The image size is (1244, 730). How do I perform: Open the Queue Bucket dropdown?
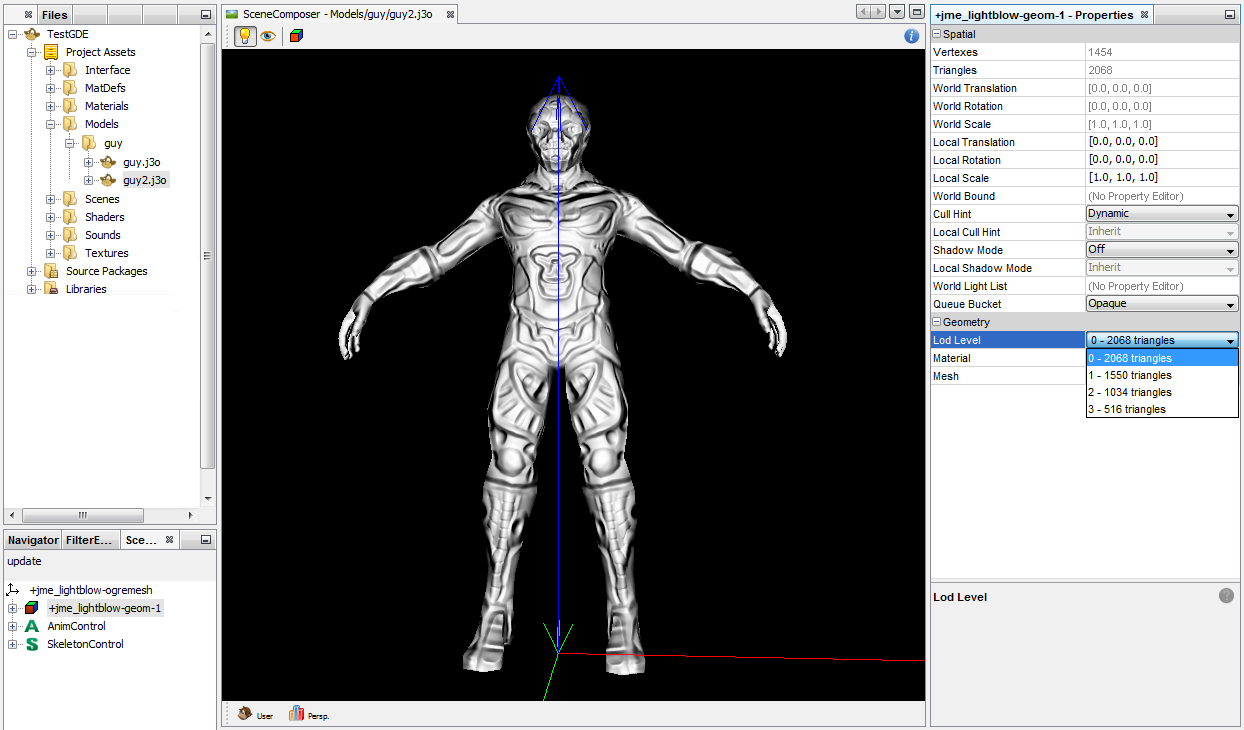[x=1232, y=303]
